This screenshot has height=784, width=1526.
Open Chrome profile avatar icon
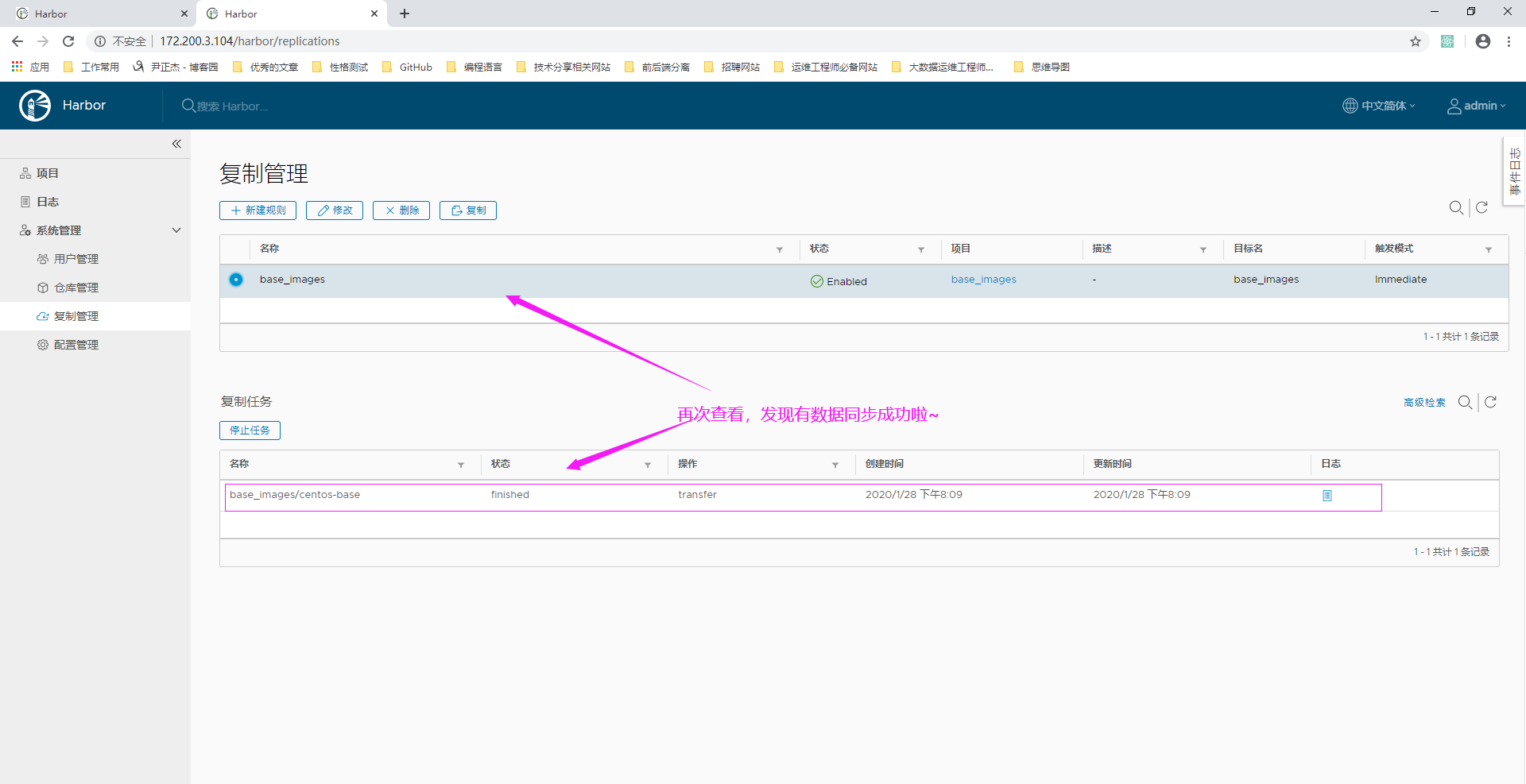1483,41
